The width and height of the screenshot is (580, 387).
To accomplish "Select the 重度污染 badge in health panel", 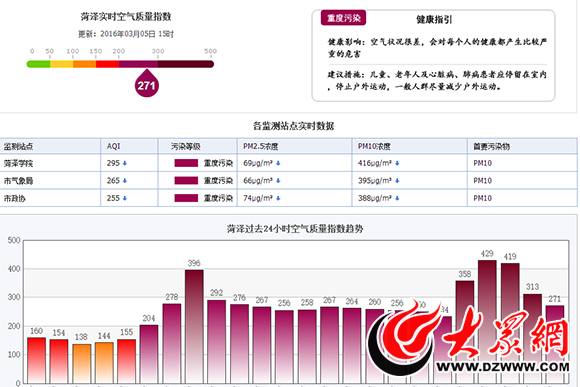I will pyautogui.click(x=343, y=18).
